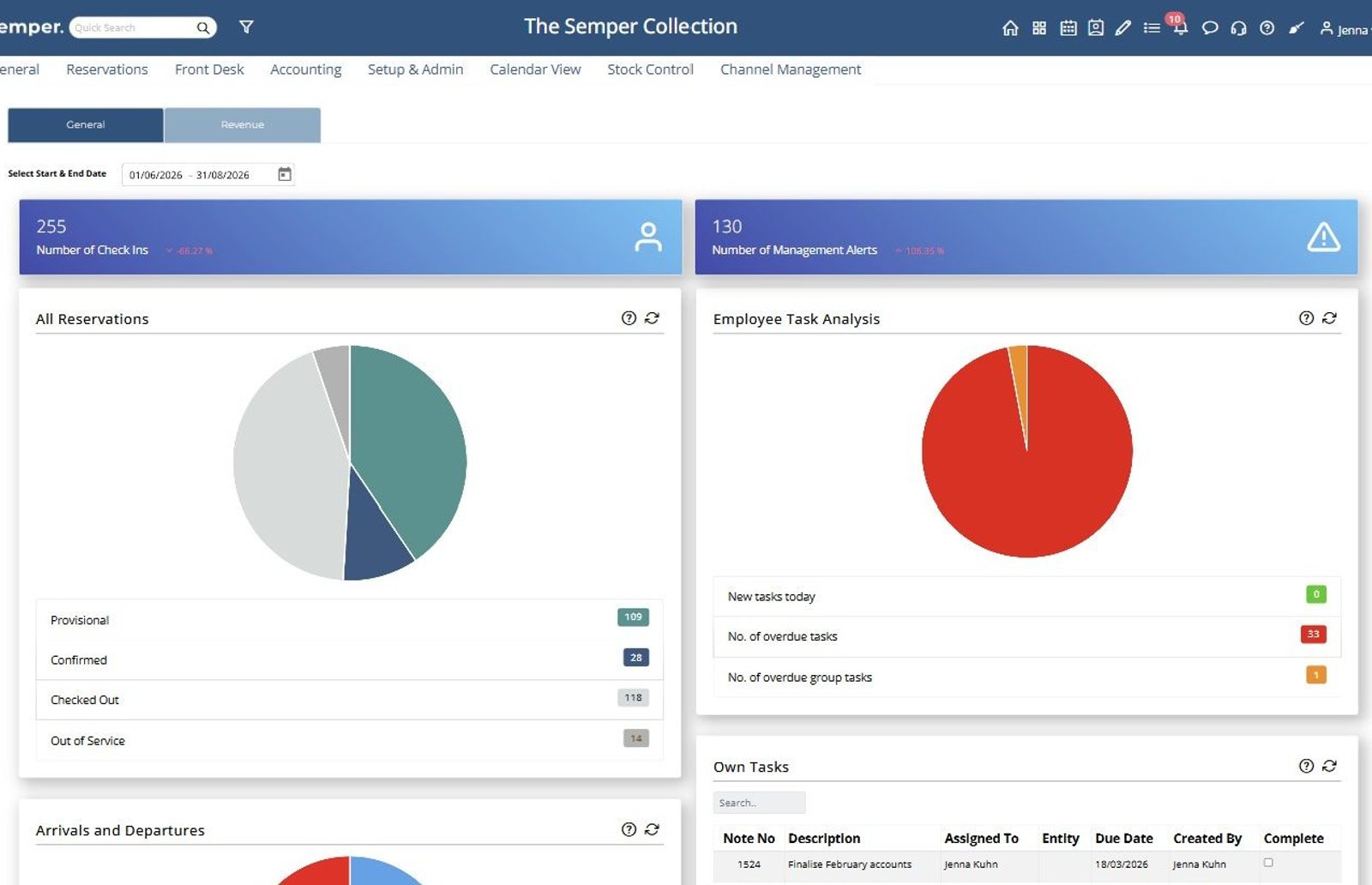The width and height of the screenshot is (1372, 885).
Task: Open help for Own Tasks widget
Action: pyautogui.click(x=1306, y=766)
